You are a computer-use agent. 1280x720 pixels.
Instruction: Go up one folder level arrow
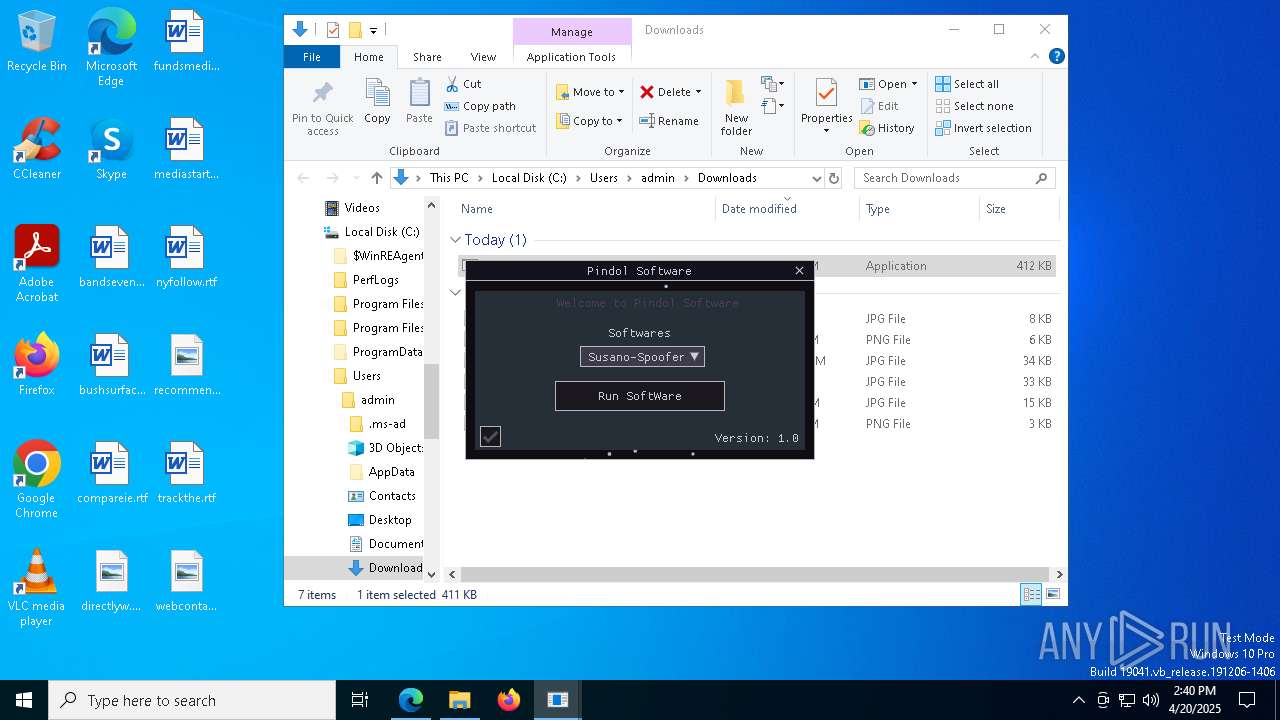pos(376,178)
